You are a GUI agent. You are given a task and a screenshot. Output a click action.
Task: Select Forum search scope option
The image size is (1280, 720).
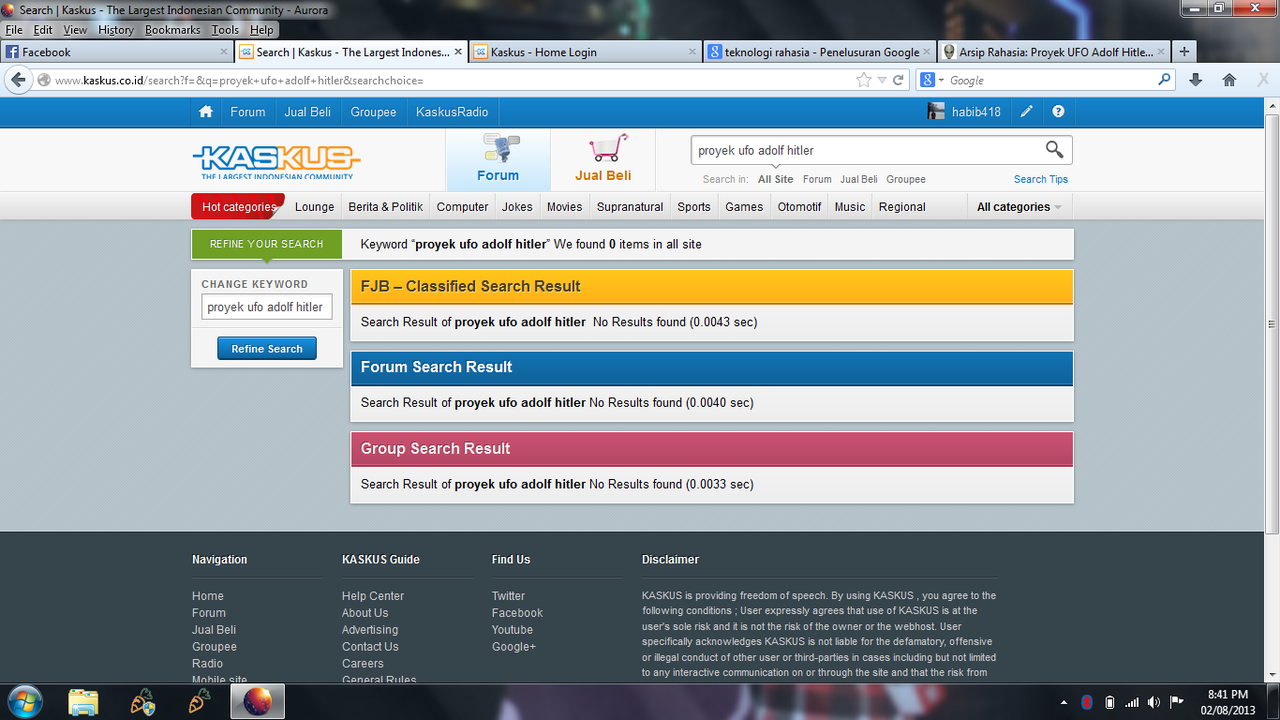tap(817, 179)
